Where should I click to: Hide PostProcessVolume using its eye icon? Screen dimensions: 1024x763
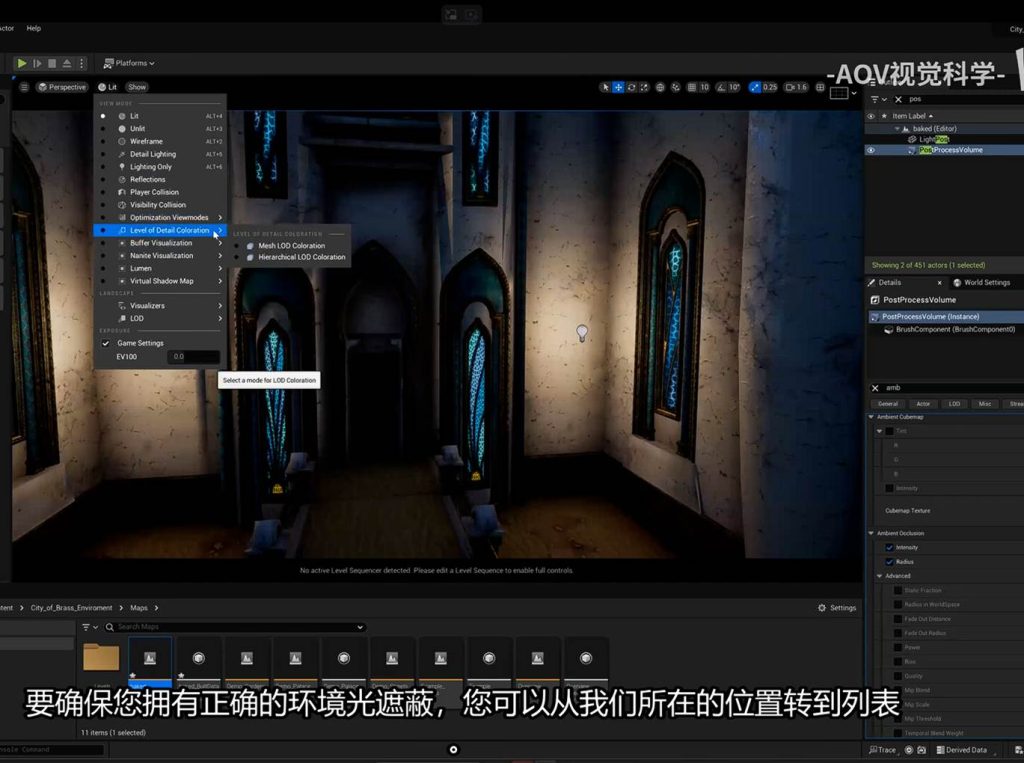tap(871, 150)
